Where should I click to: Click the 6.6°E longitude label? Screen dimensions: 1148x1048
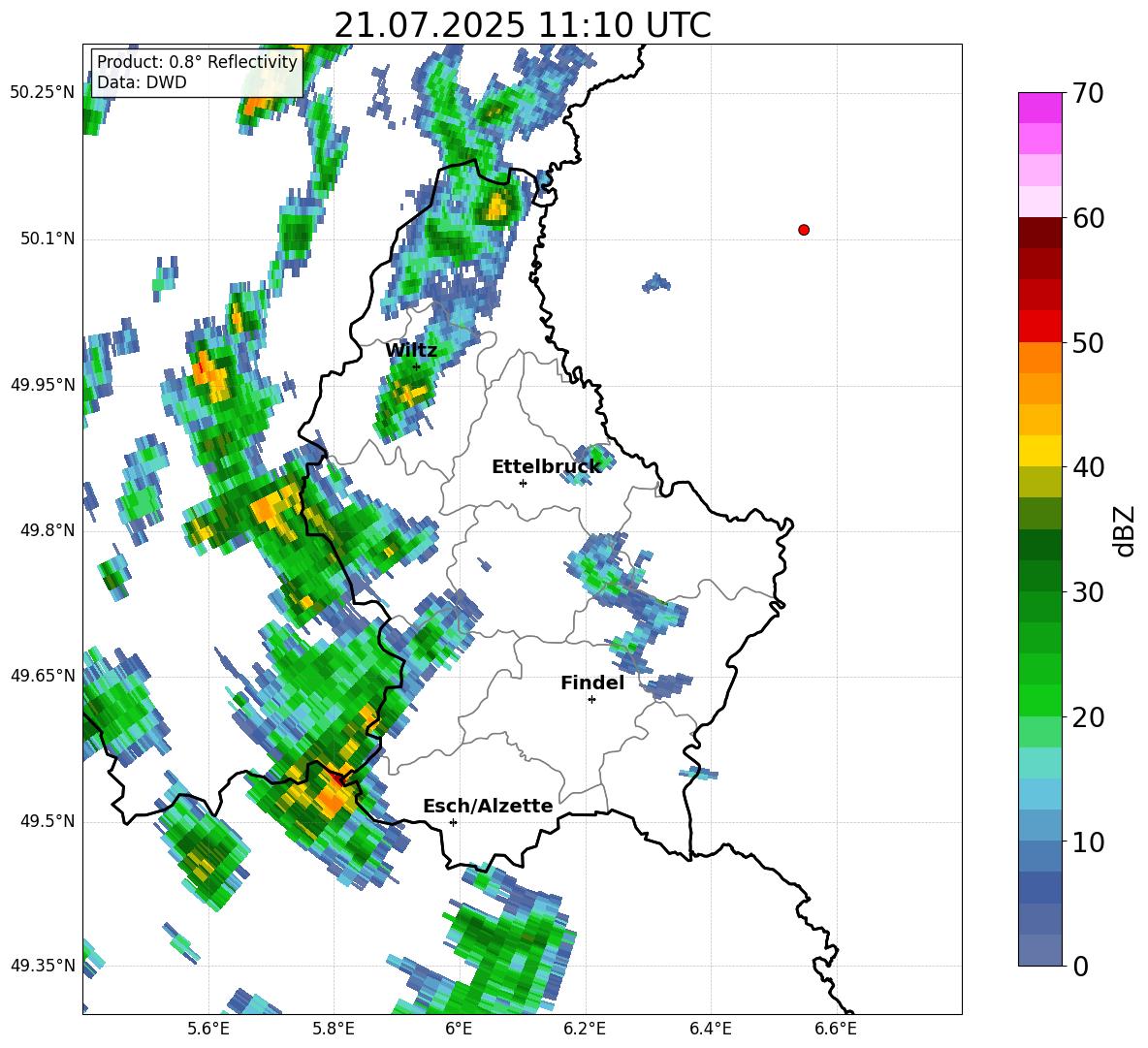pyautogui.click(x=836, y=1029)
